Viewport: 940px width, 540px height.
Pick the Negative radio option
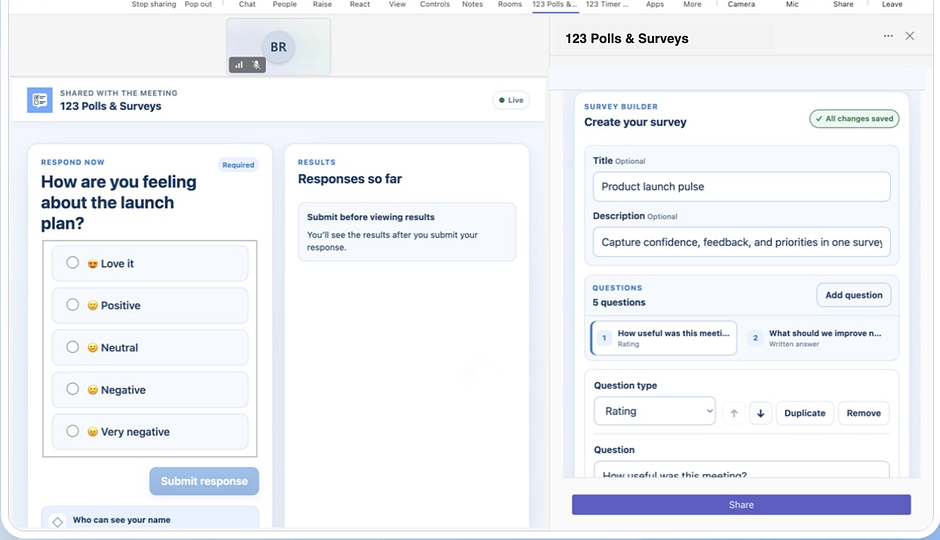(73, 389)
